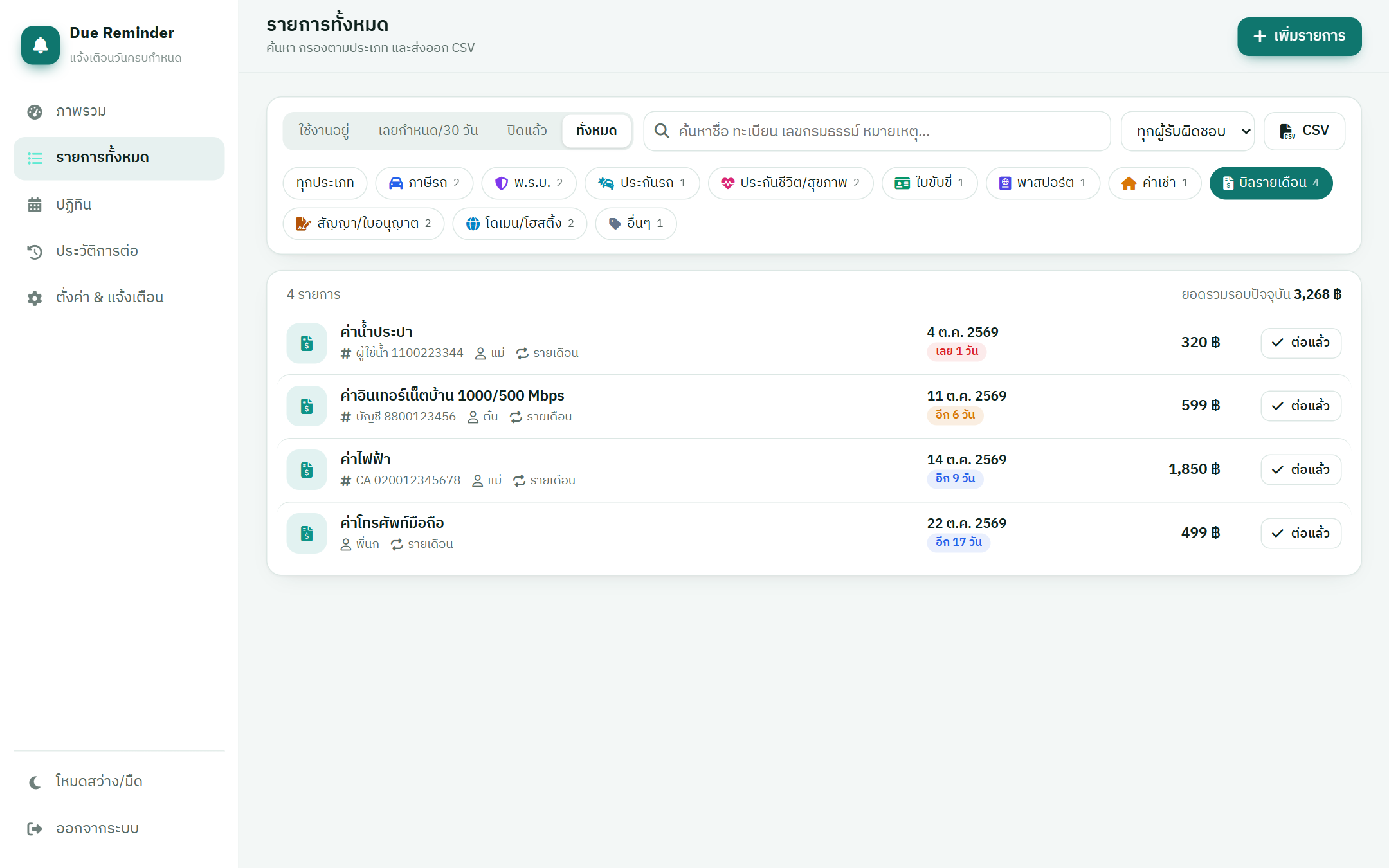Filter by ทุกประเภท chip
This screenshot has height=868, width=1389.
pos(325,183)
